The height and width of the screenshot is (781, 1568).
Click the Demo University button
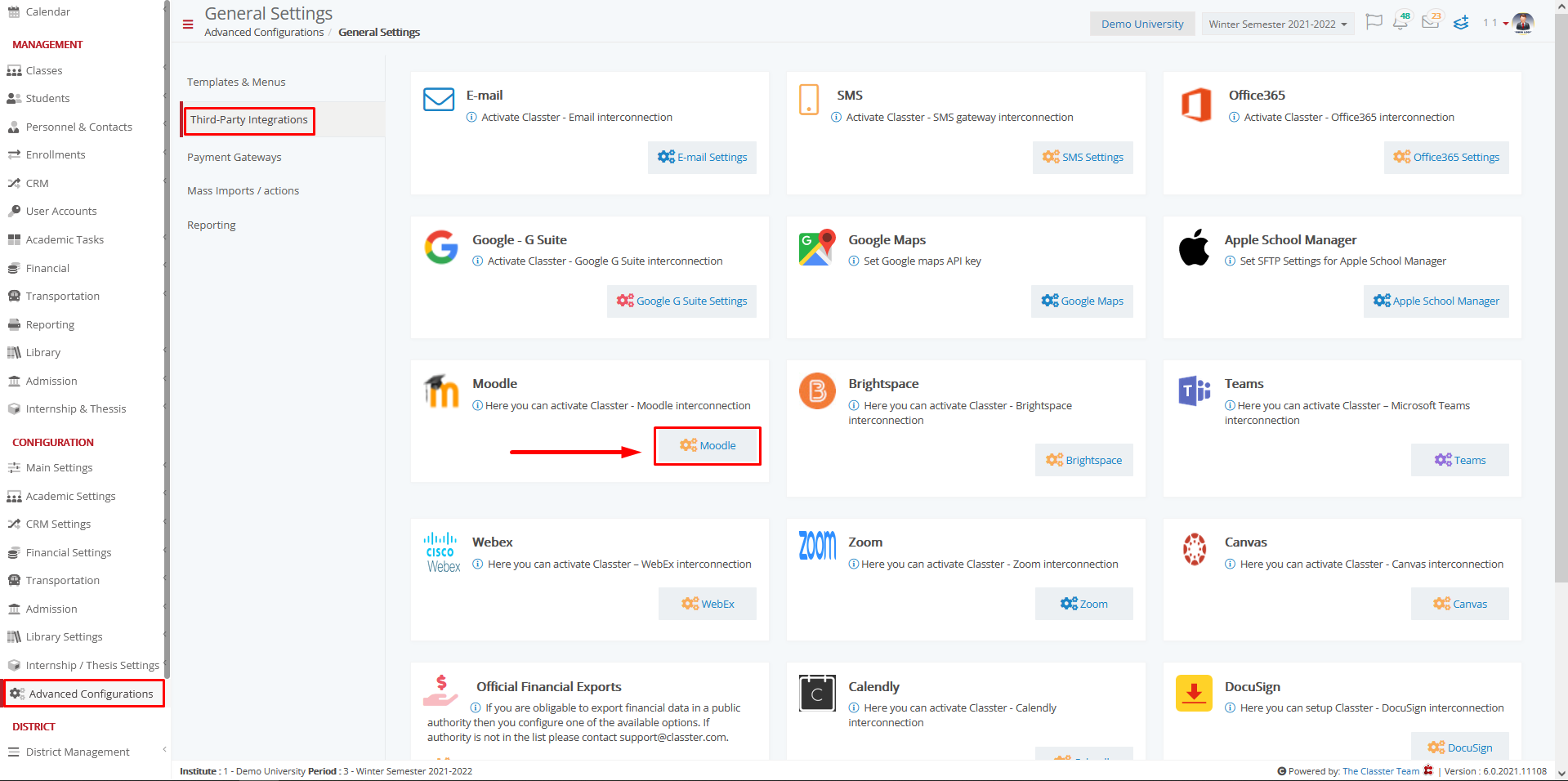(1142, 24)
